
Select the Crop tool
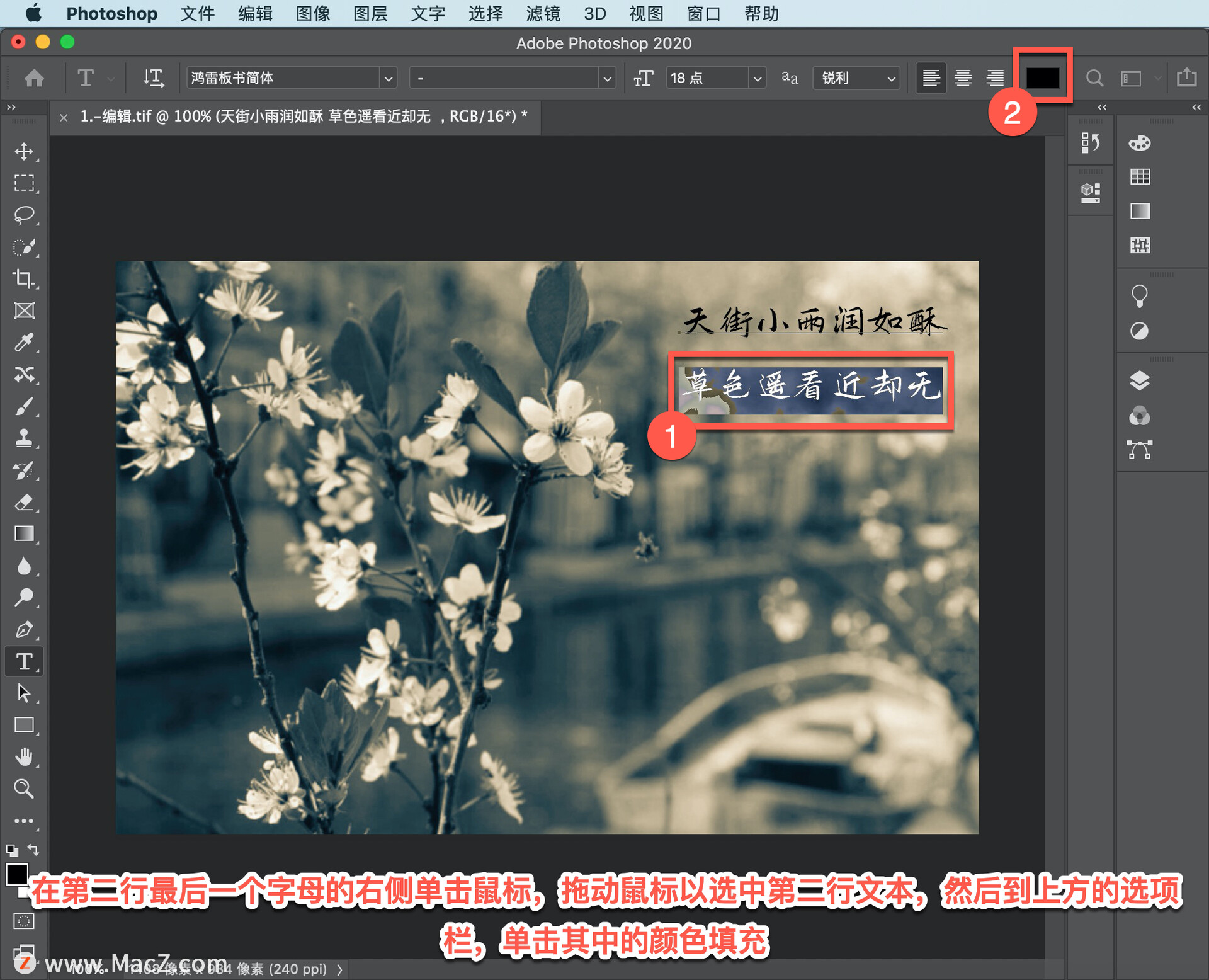[24, 278]
